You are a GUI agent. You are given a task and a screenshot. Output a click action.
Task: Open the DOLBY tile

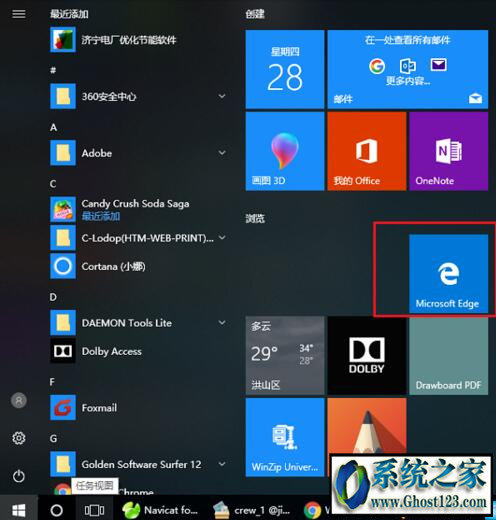coord(367,356)
